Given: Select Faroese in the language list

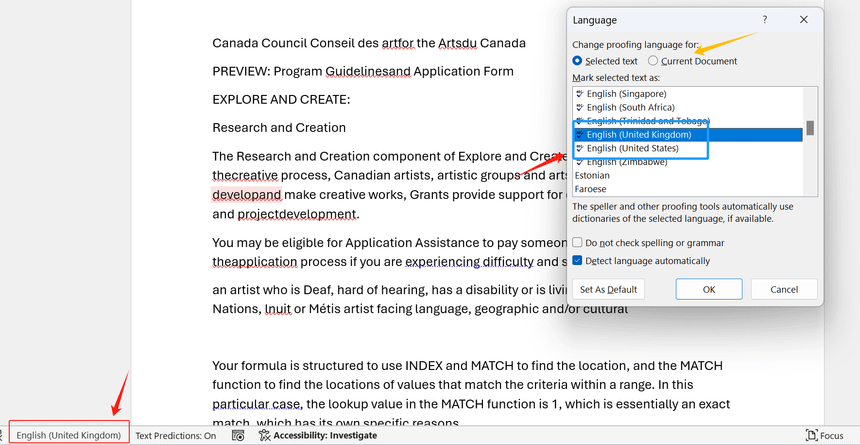Looking at the screenshot, I should (x=593, y=189).
